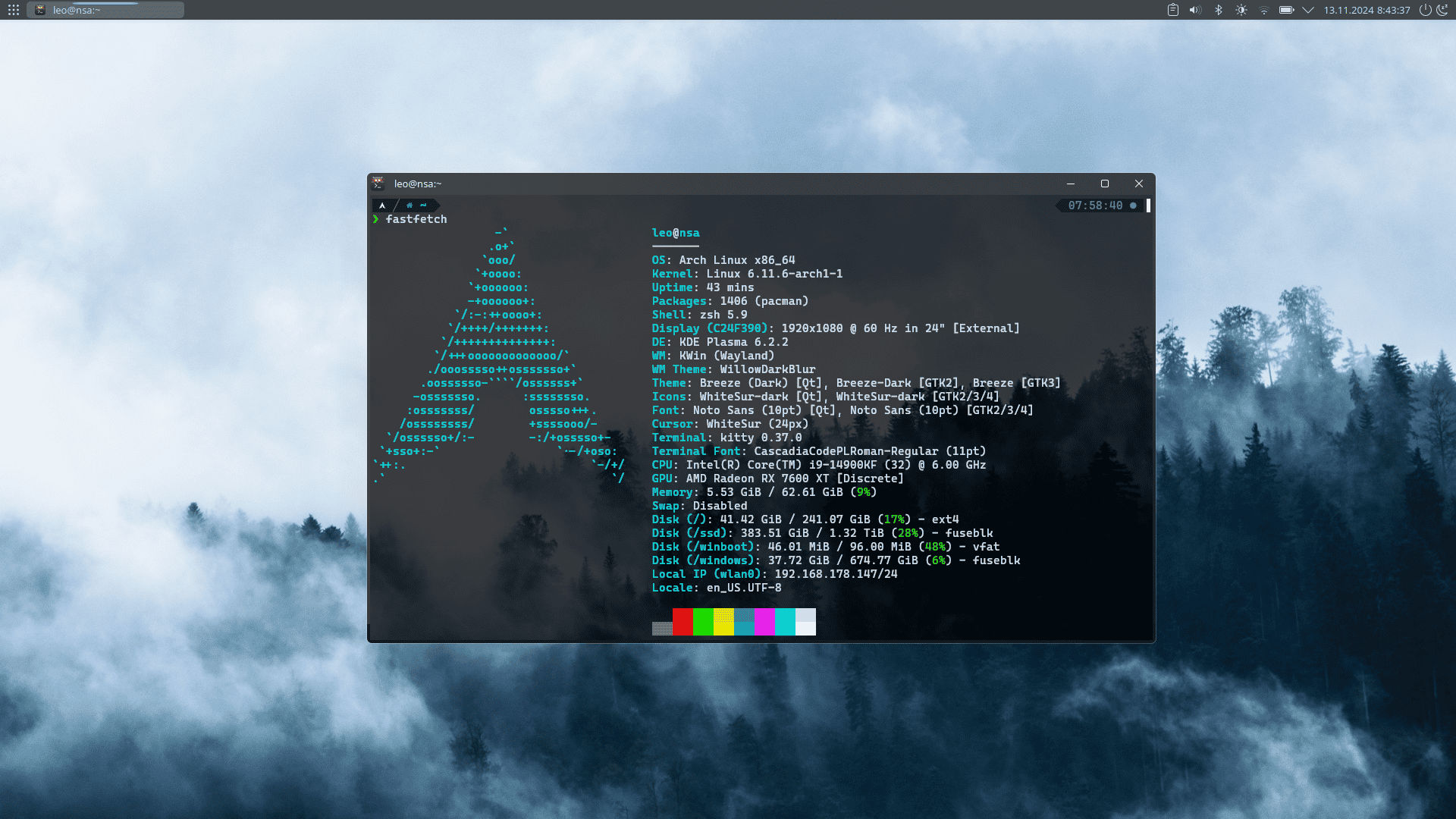This screenshot has width=1456, height=819.
Task: Maximize the leo@nsa terminal window
Action: (1105, 184)
